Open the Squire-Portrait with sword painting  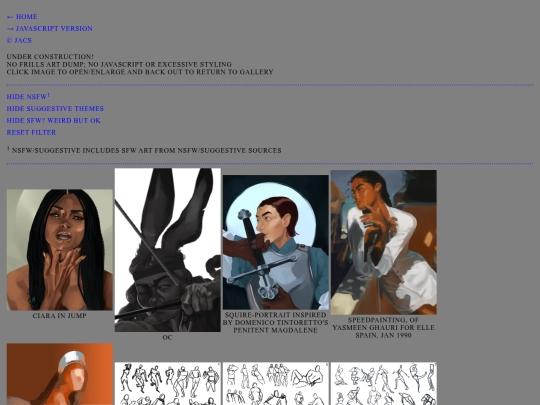[276, 242]
